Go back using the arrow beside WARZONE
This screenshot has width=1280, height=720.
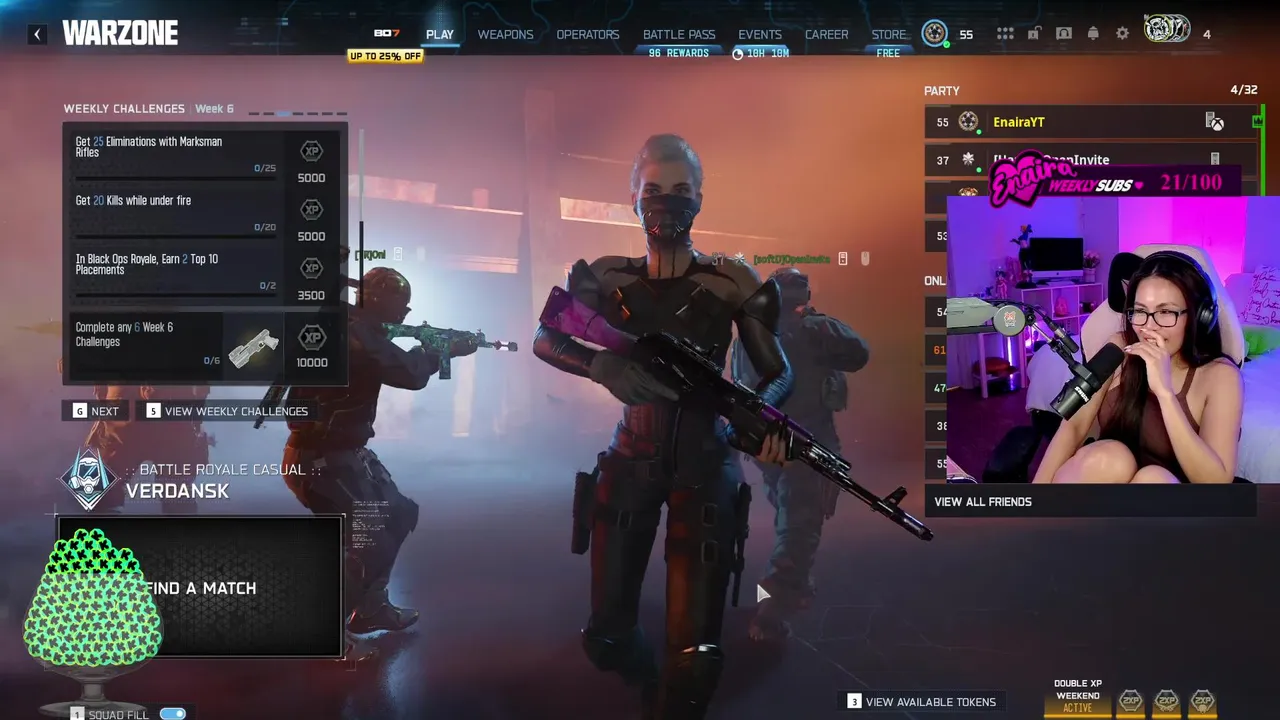[37, 34]
